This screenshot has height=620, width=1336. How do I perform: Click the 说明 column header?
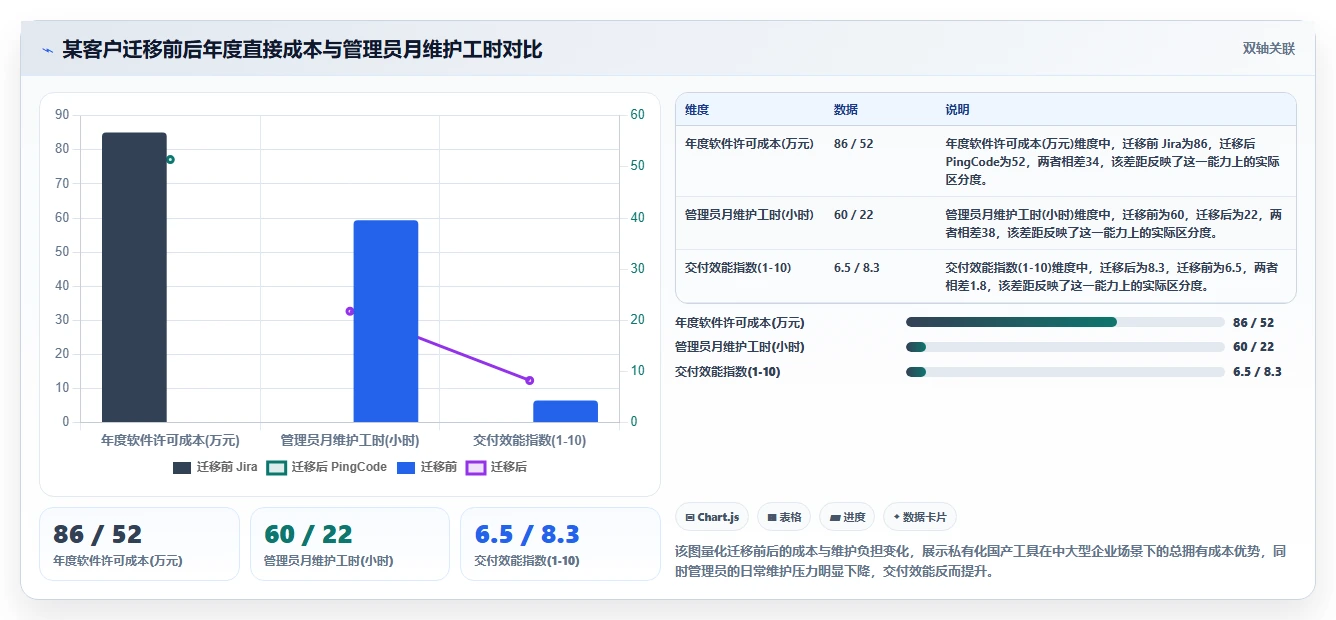click(957, 110)
